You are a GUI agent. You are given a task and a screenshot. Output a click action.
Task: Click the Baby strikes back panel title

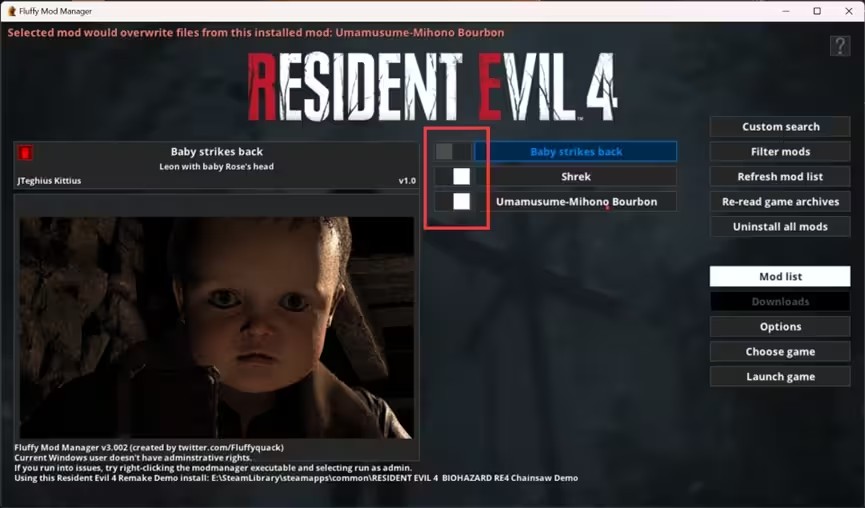pyautogui.click(x=217, y=152)
